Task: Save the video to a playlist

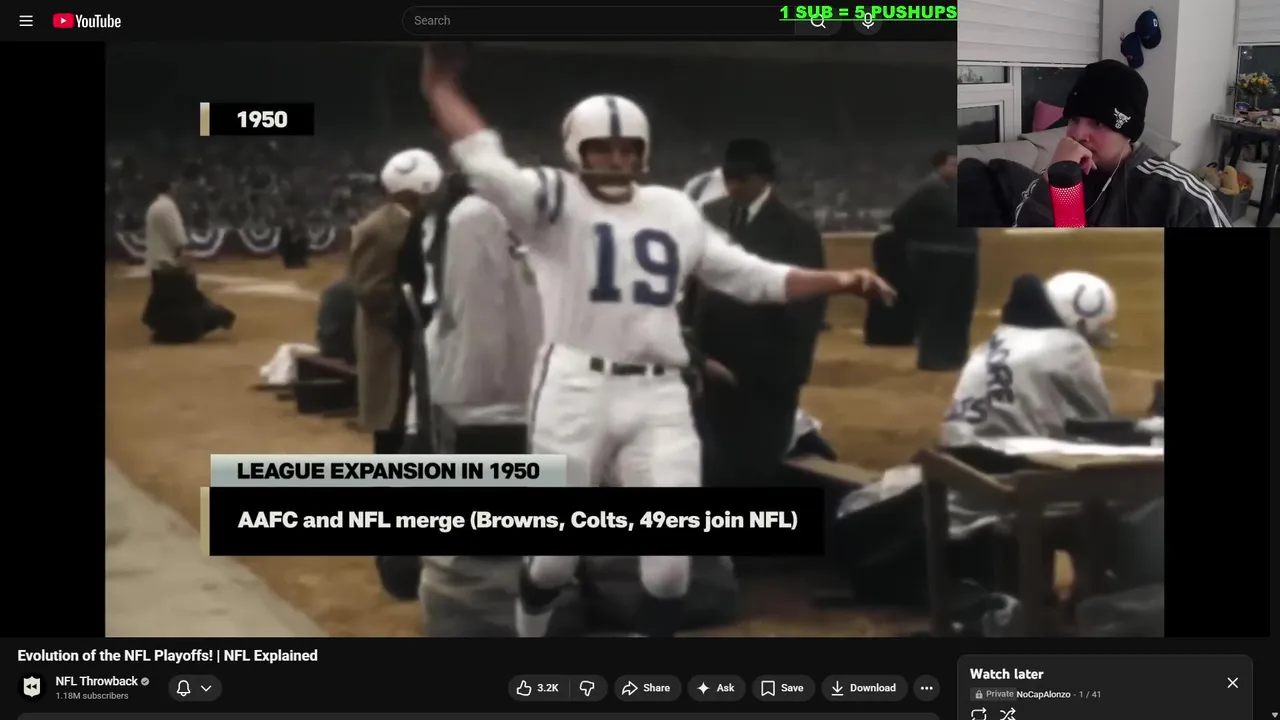Action: (x=782, y=688)
